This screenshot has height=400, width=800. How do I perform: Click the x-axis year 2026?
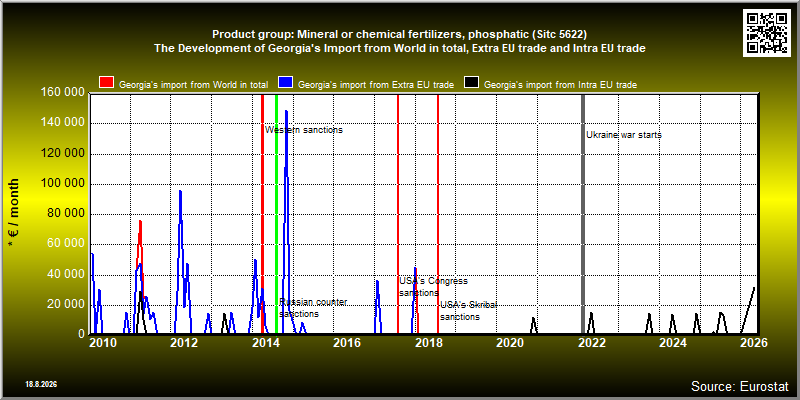pos(754,343)
